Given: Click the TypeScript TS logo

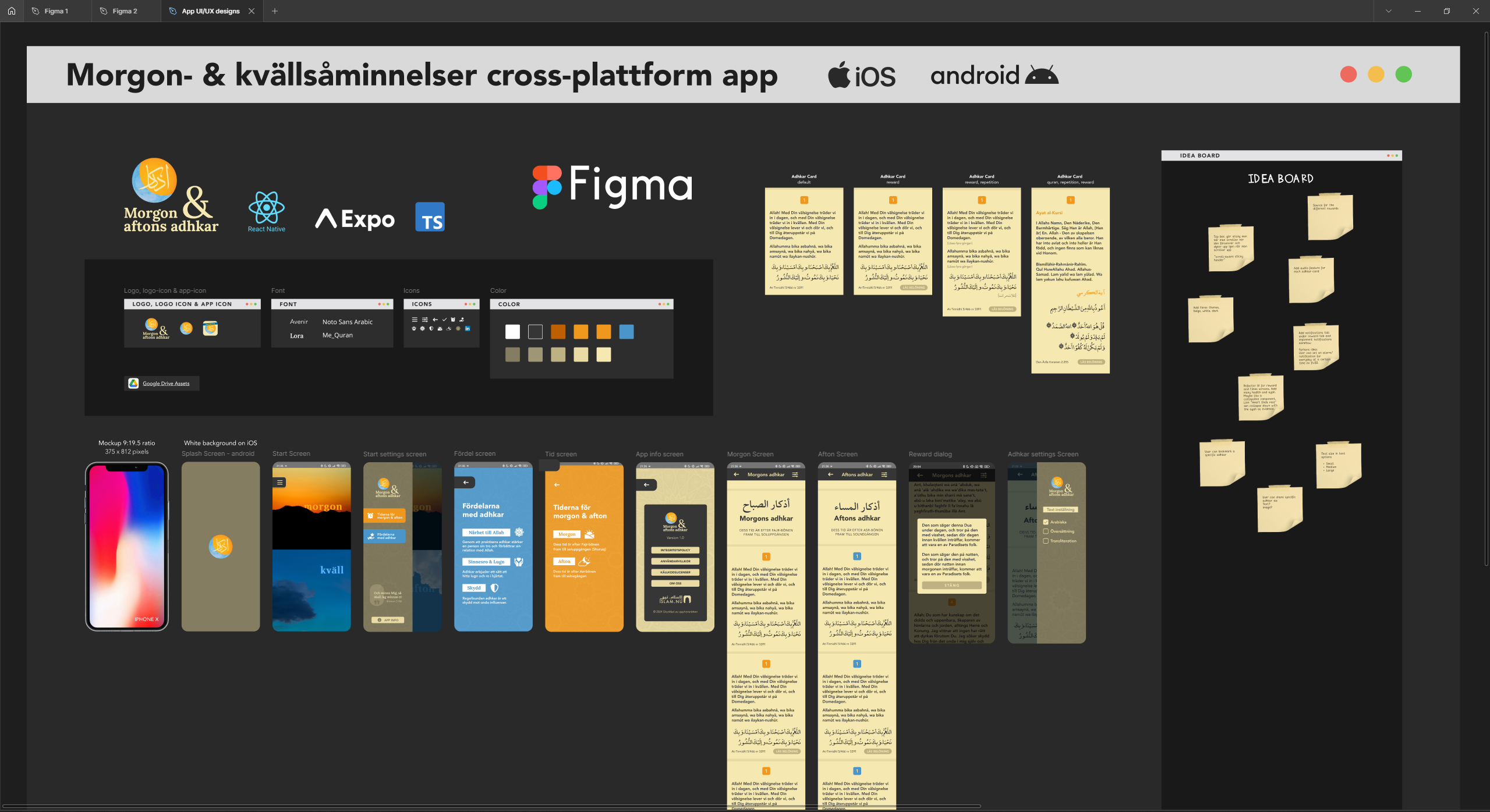Looking at the screenshot, I should (x=430, y=217).
